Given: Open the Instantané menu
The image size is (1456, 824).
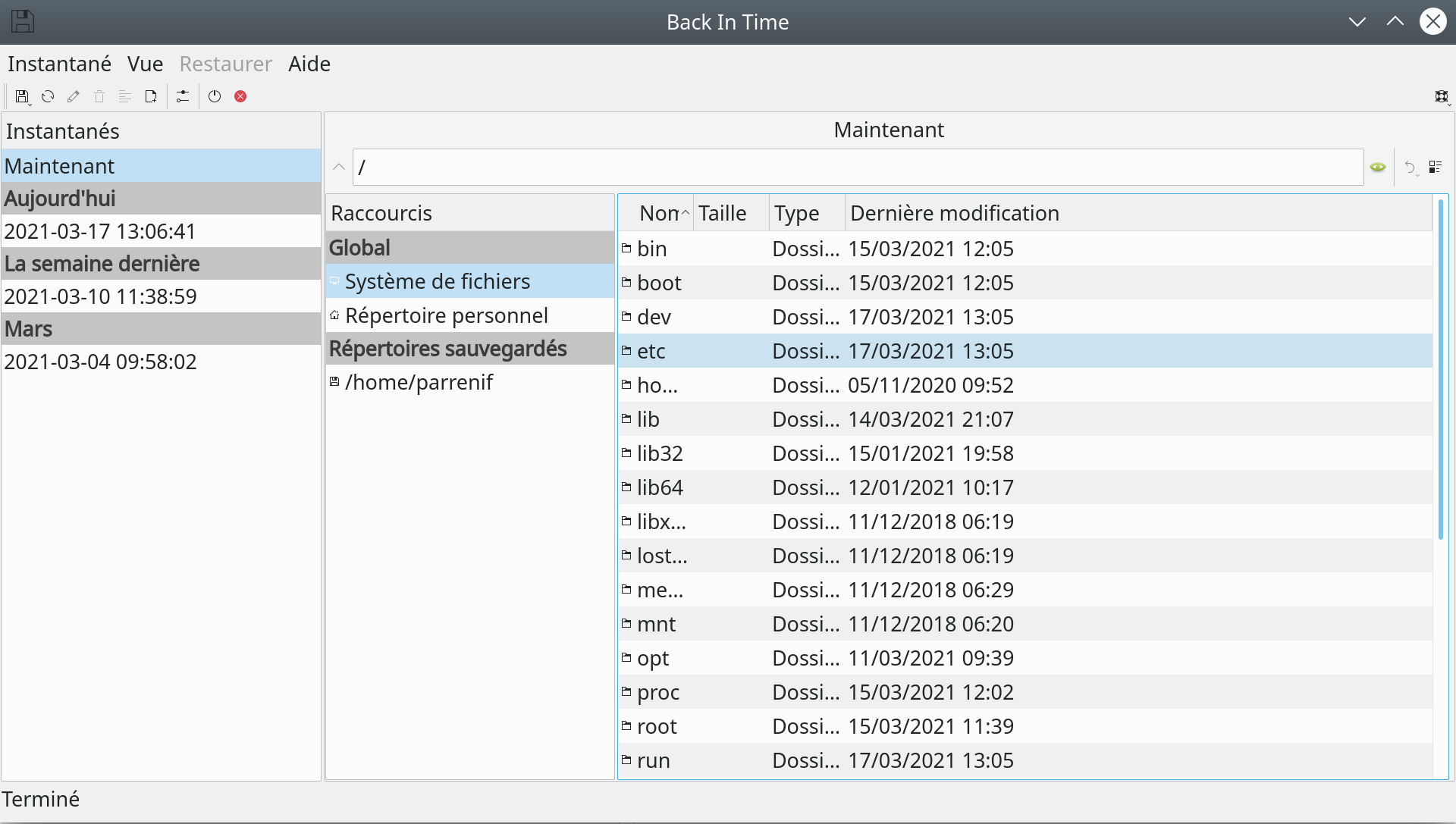Looking at the screenshot, I should (59, 64).
